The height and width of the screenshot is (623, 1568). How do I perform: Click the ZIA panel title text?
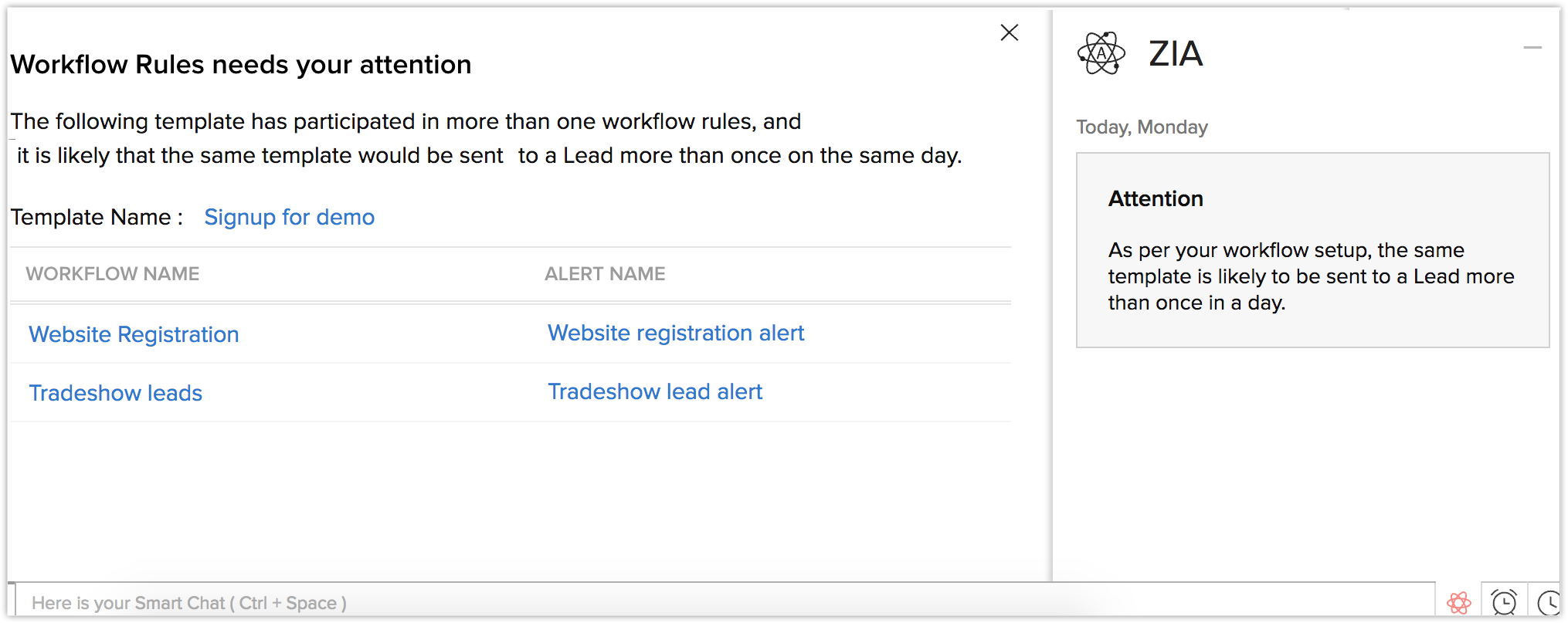pyautogui.click(x=1176, y=54)
